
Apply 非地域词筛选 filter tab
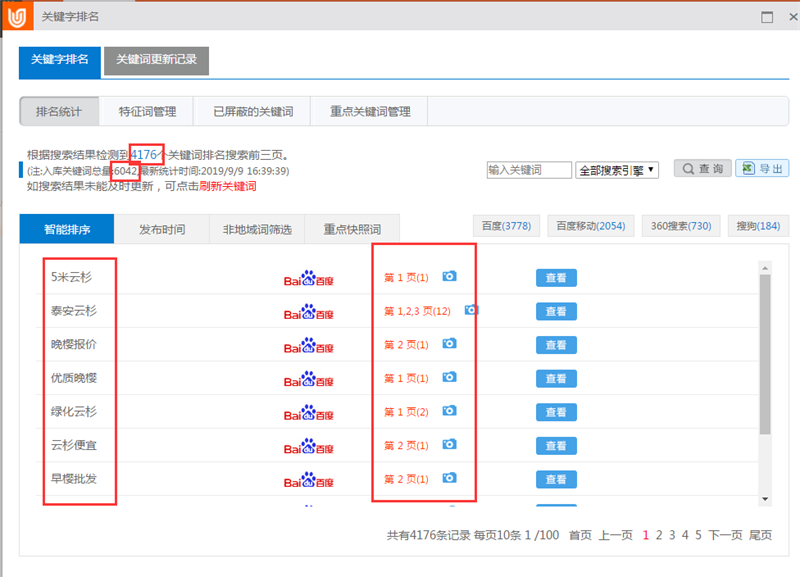tap(257, 229)
